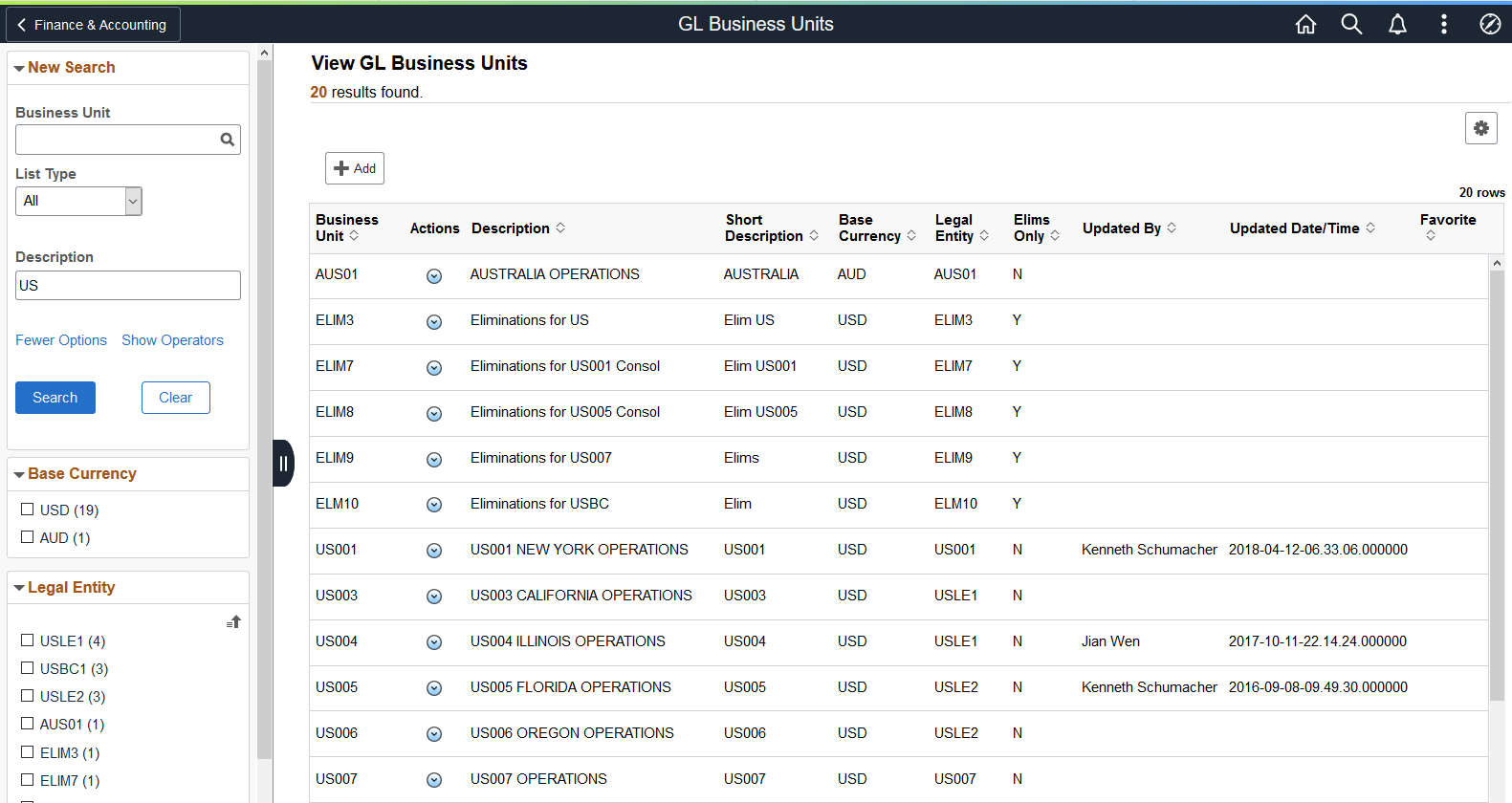
Task: Open actions menu for ELM10 row
Action: [x=434, y=505]
